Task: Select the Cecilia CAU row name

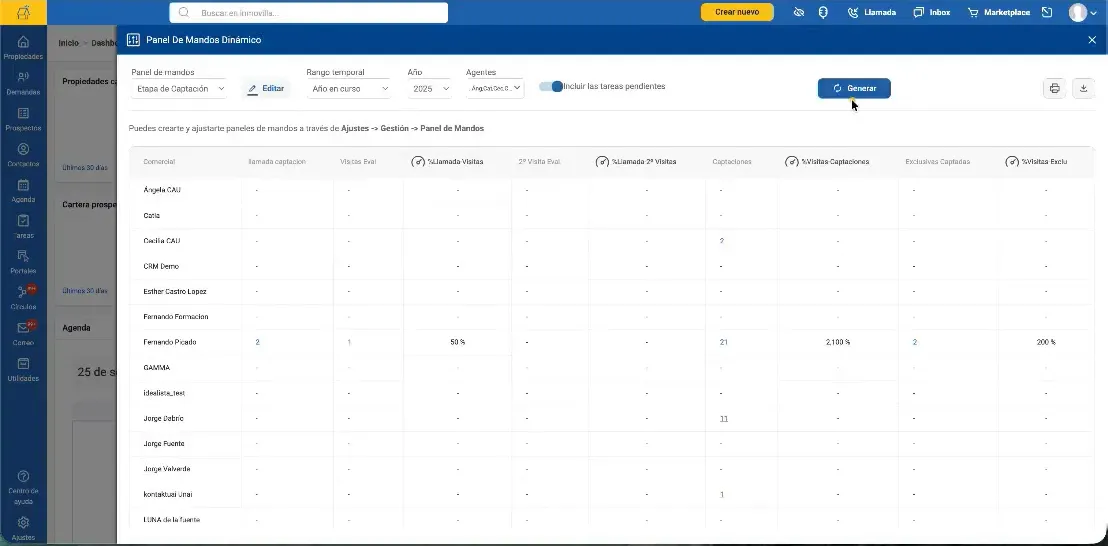Action: (162, 241)
